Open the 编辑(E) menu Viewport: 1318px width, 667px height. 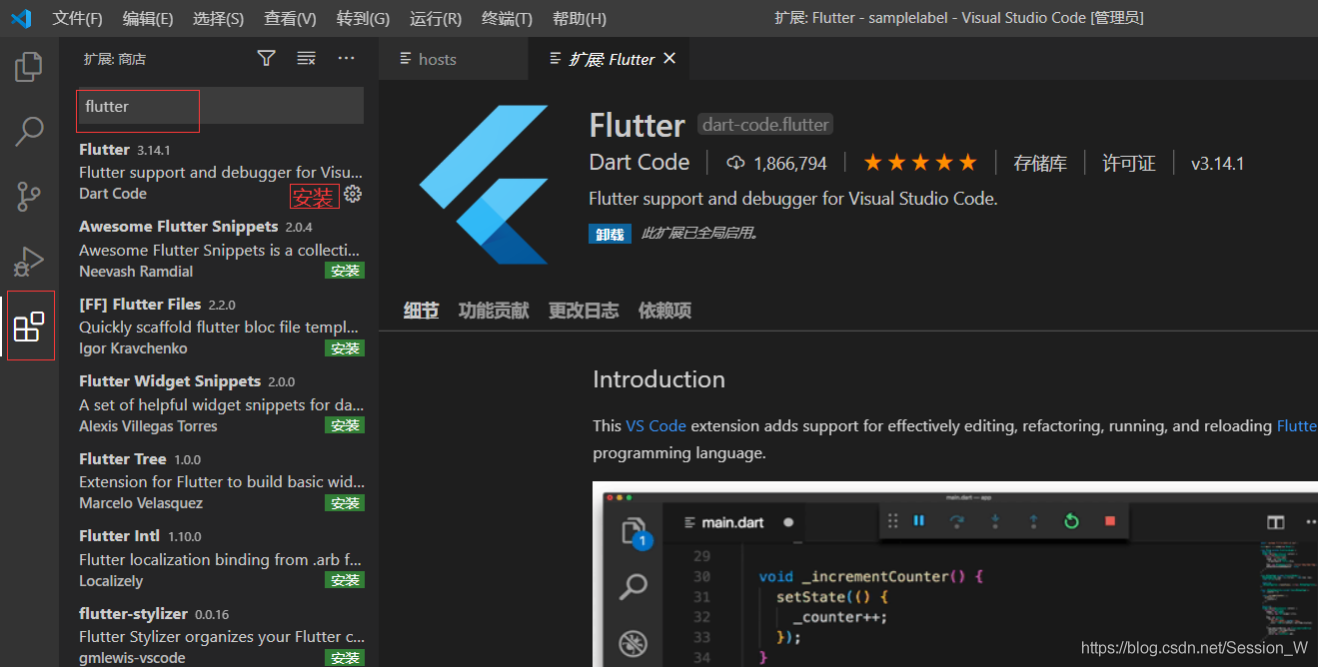click(148, 18)
